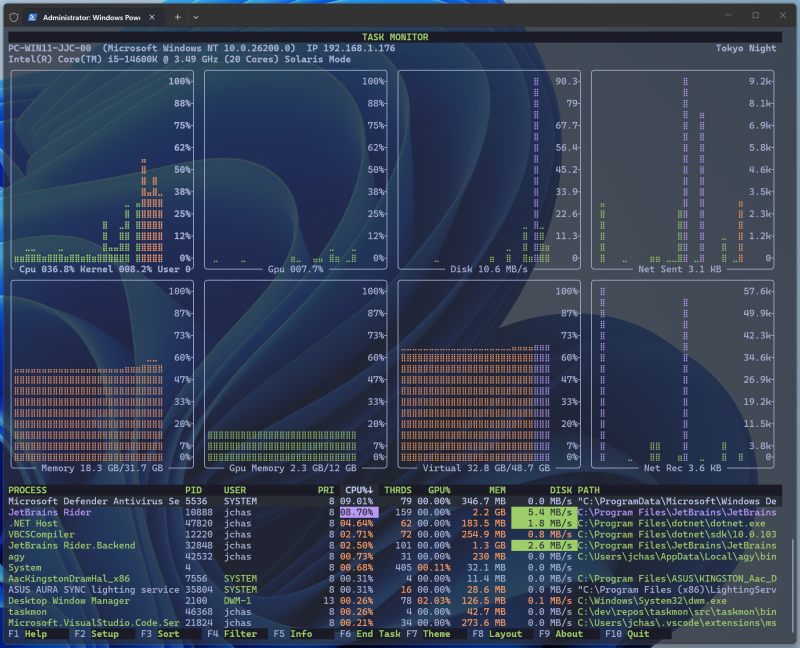Open F9 About in the function bar

click(561, 634)
